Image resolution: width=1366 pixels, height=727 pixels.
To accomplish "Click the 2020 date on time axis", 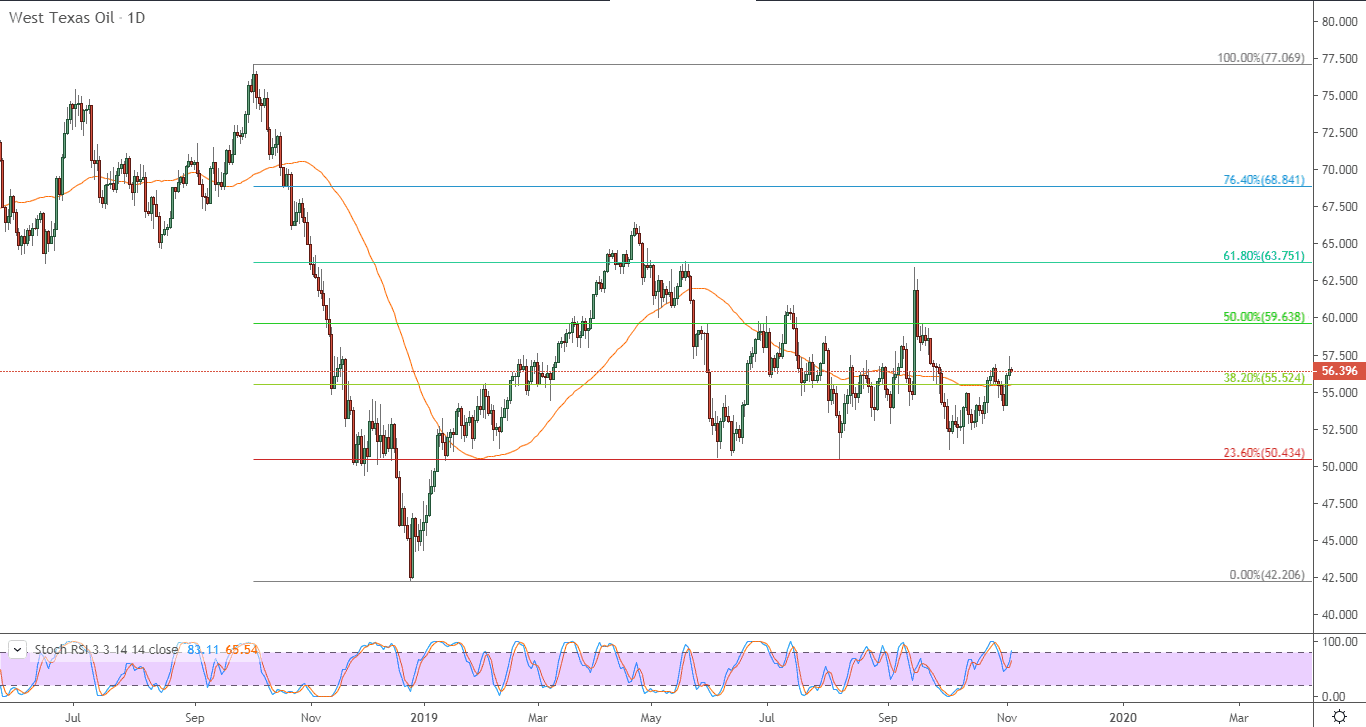I will tap(1123, 717).
